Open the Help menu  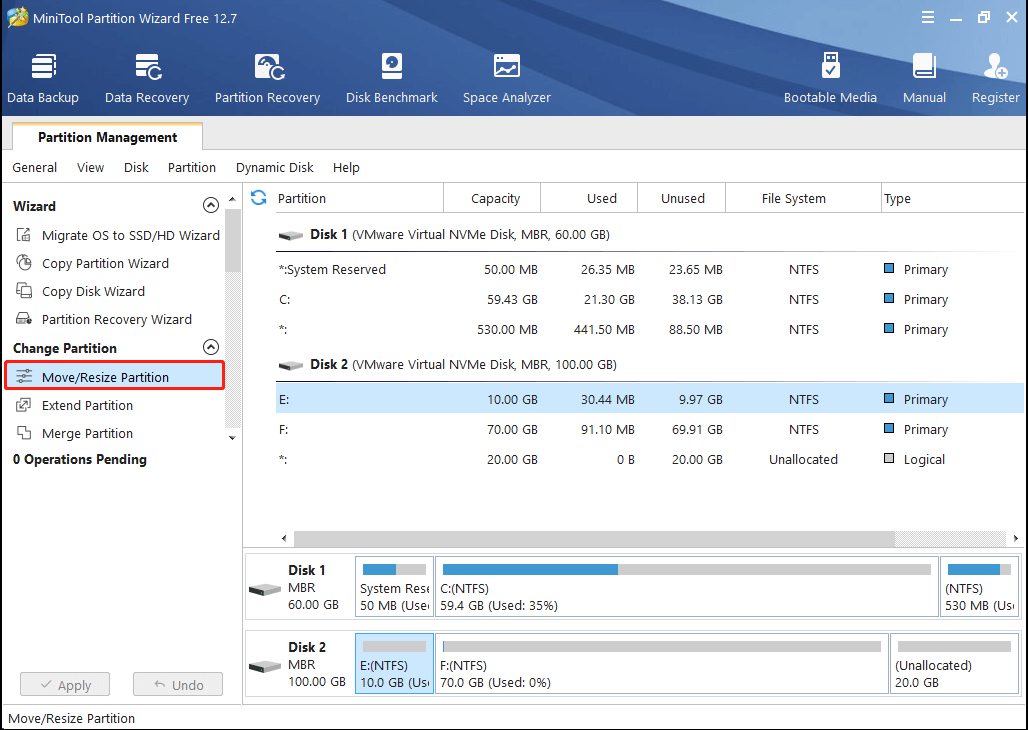tap(346, 167)
